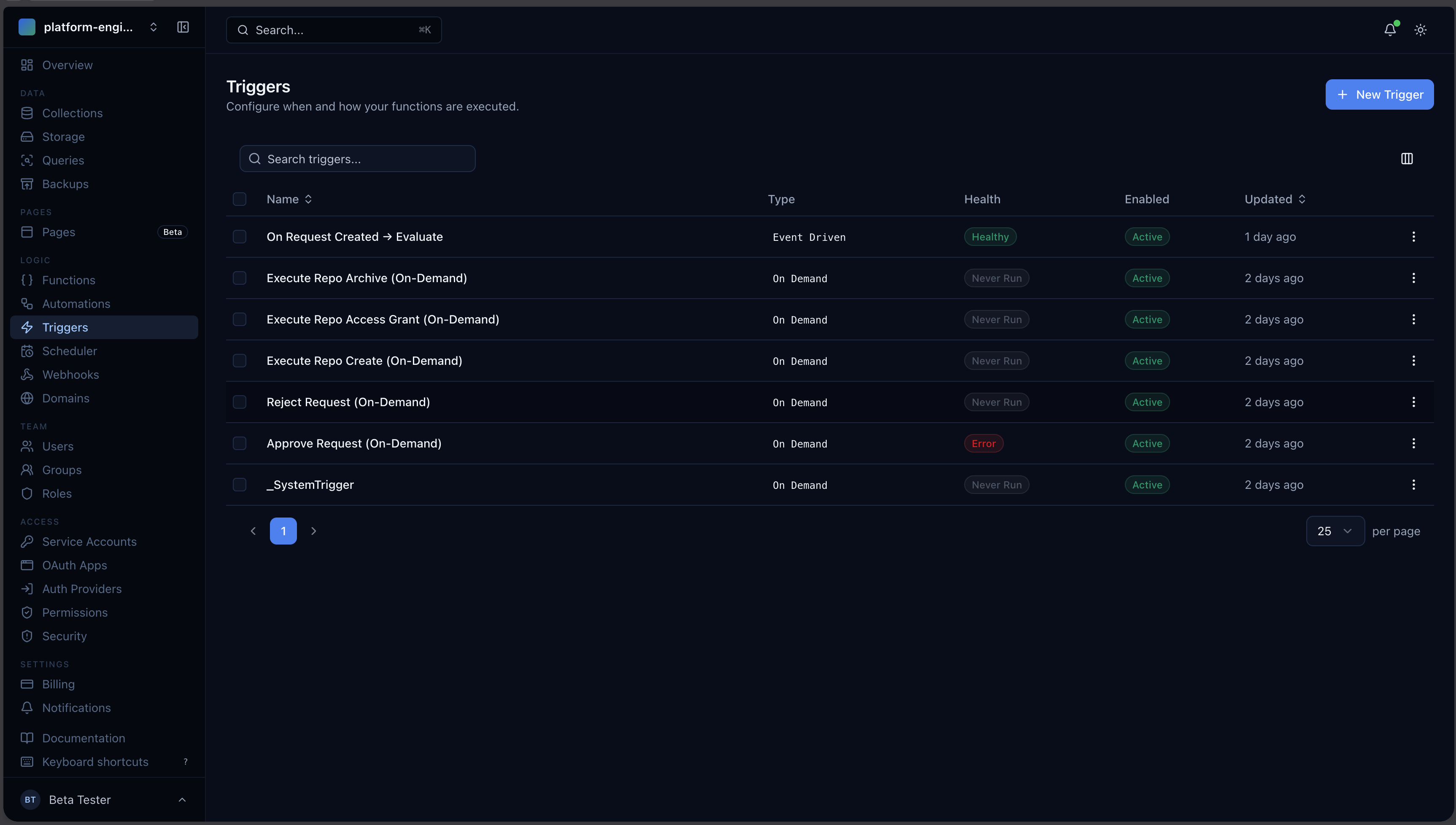
Task: Click the 1 day ago updated value
Action: (x=1270, y=237)
